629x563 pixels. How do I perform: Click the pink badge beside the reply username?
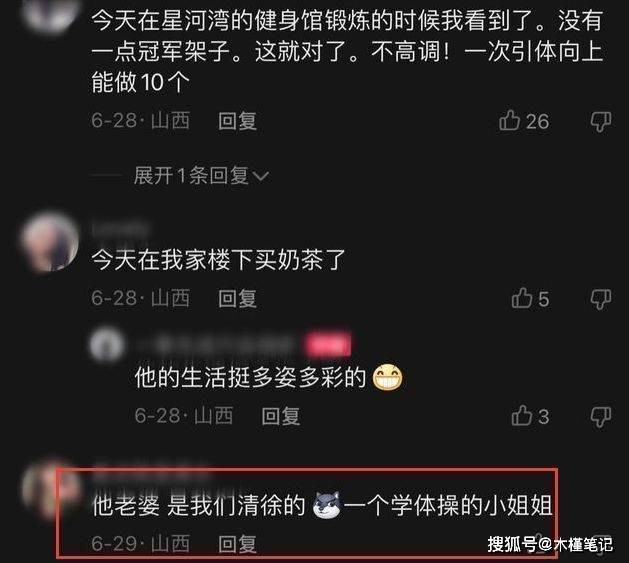[328, 345]
